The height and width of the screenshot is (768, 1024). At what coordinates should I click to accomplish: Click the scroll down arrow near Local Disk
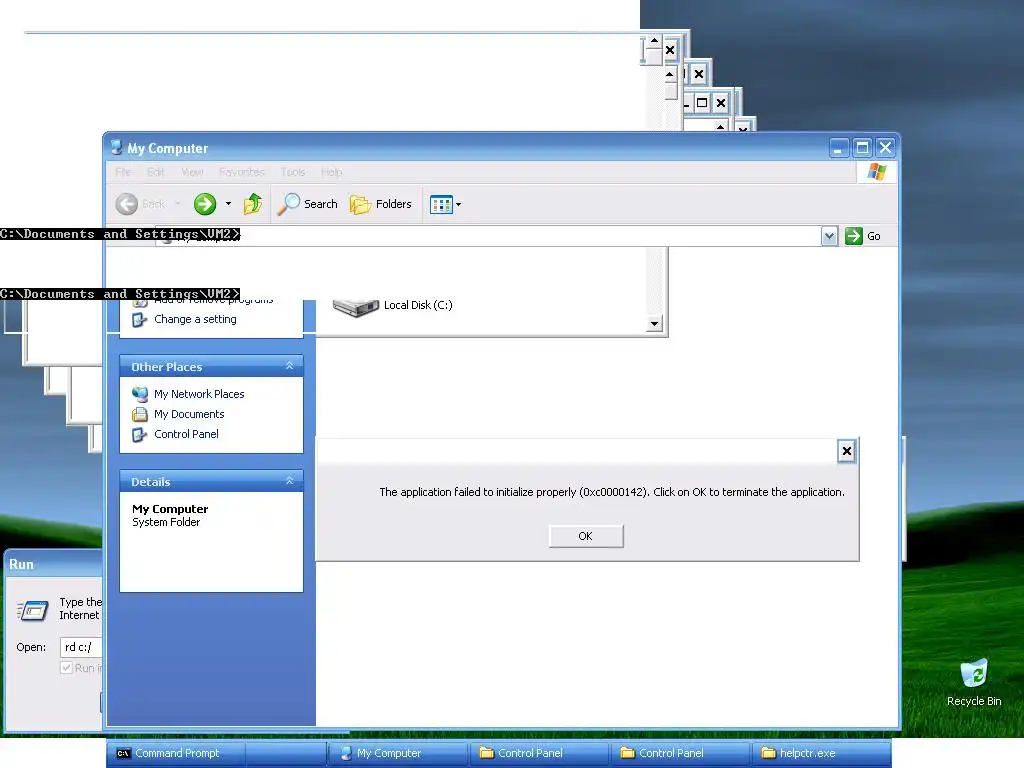click(x=654, y=324)
